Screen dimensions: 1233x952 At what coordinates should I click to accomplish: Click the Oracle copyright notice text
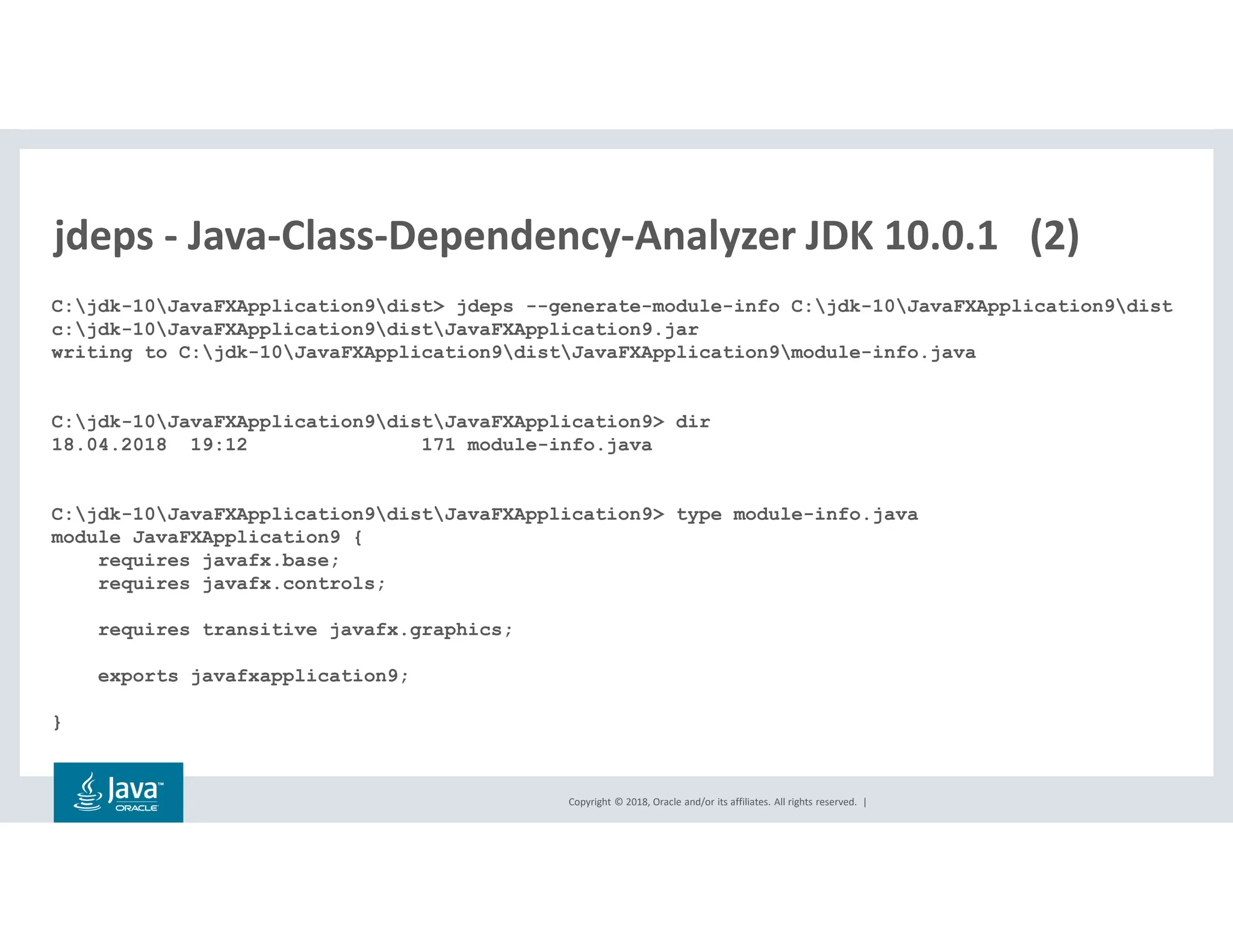coord(712,802)
